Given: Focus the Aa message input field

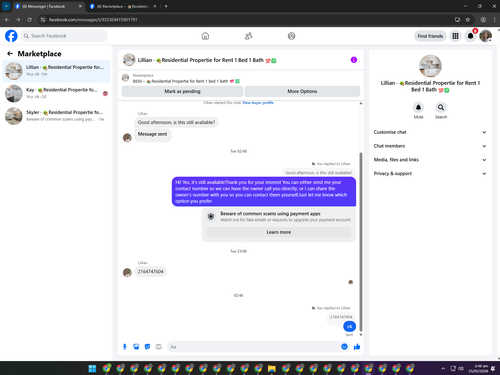Looking at the screenshot, I should coord(253,347).
